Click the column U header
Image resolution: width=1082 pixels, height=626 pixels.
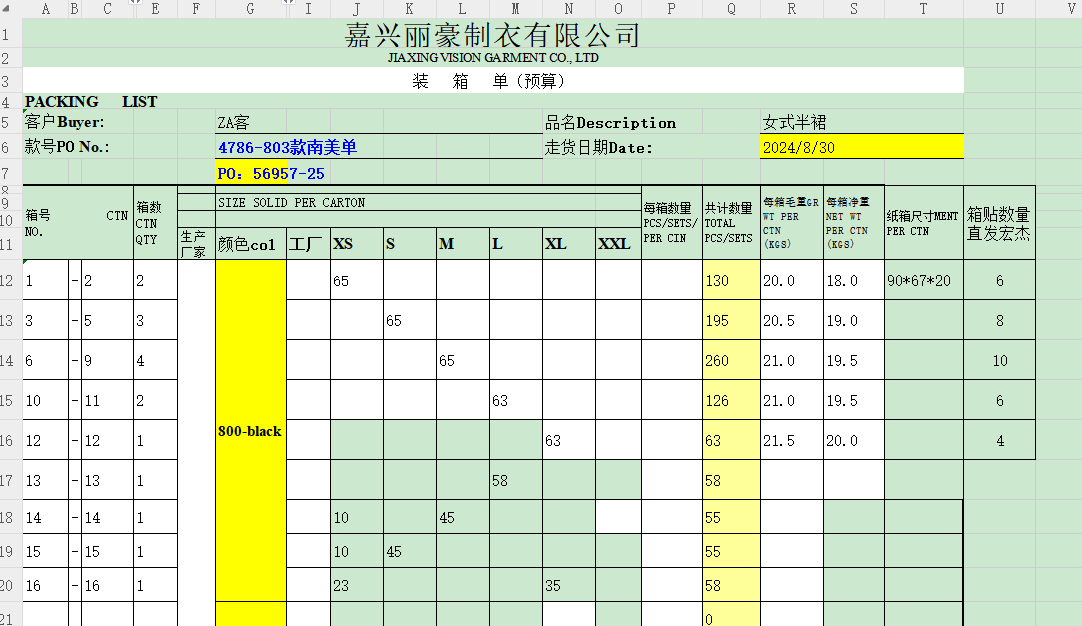point(999,9)
